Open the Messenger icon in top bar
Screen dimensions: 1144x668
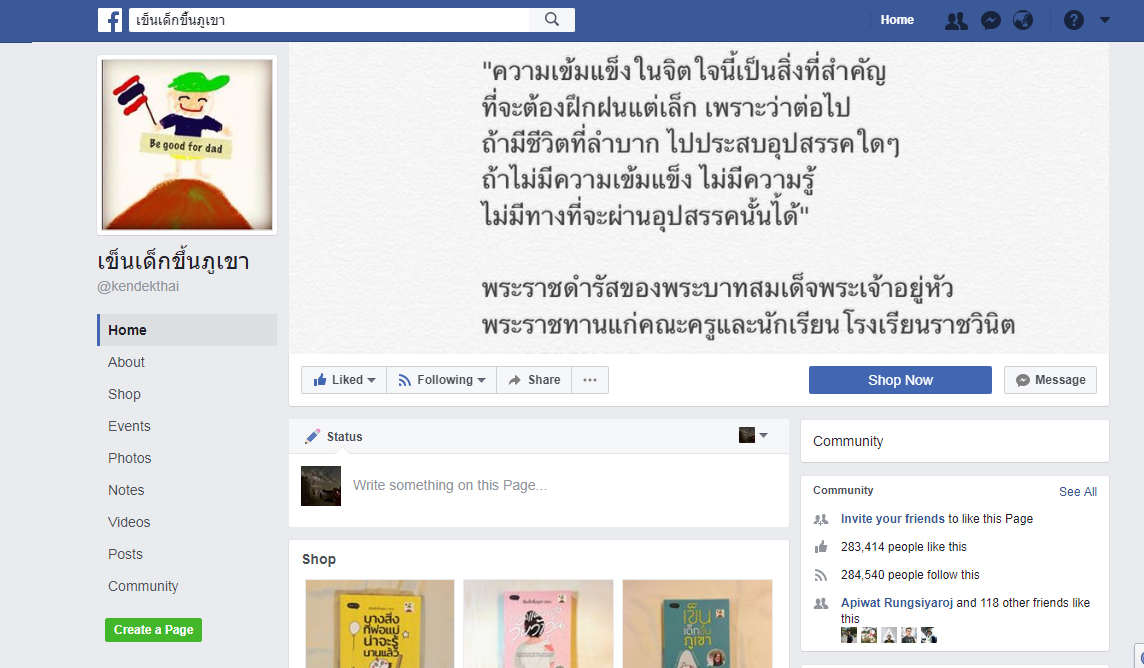(990, 20)
